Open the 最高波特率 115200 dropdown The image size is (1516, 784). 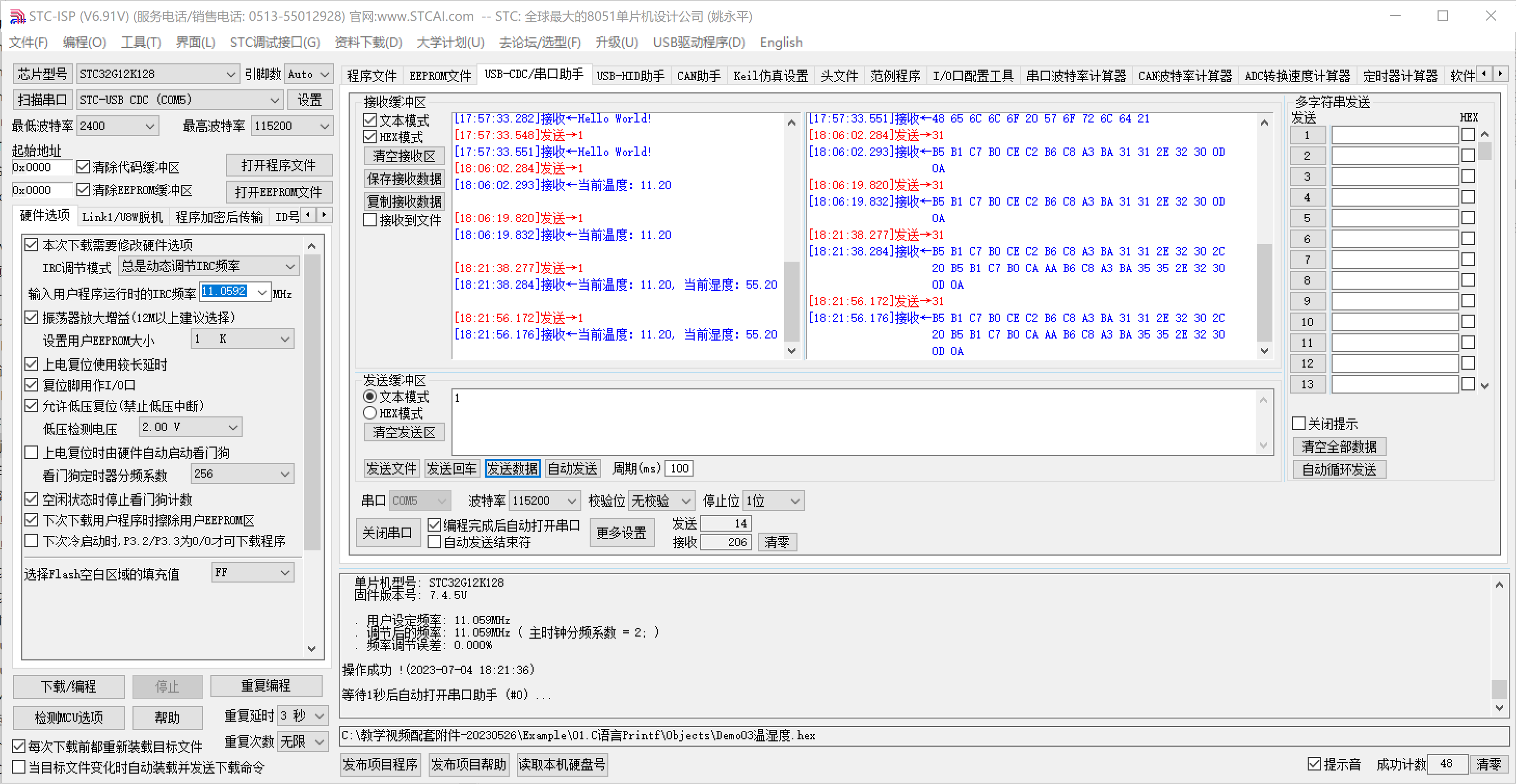[292, 126]
